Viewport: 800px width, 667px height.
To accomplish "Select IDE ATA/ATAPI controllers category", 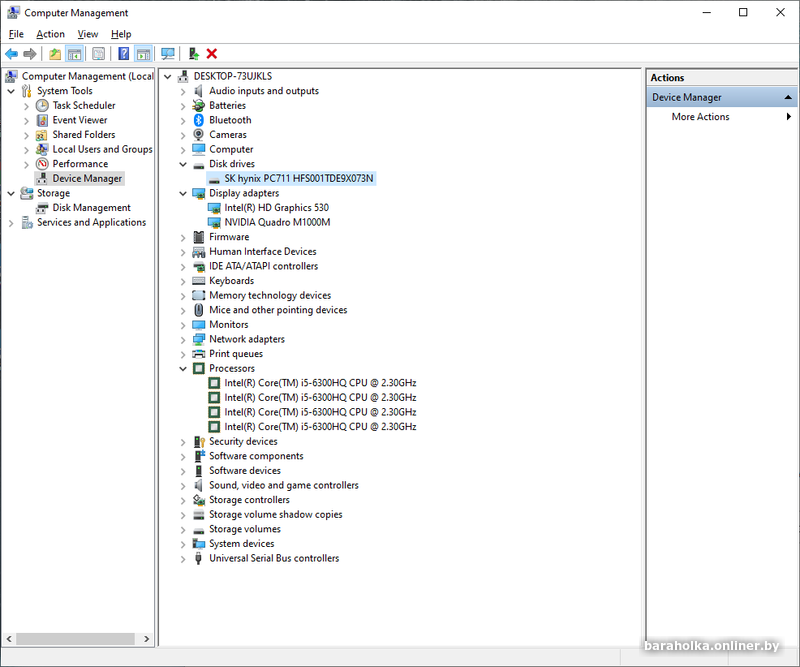I will [263, 266].
